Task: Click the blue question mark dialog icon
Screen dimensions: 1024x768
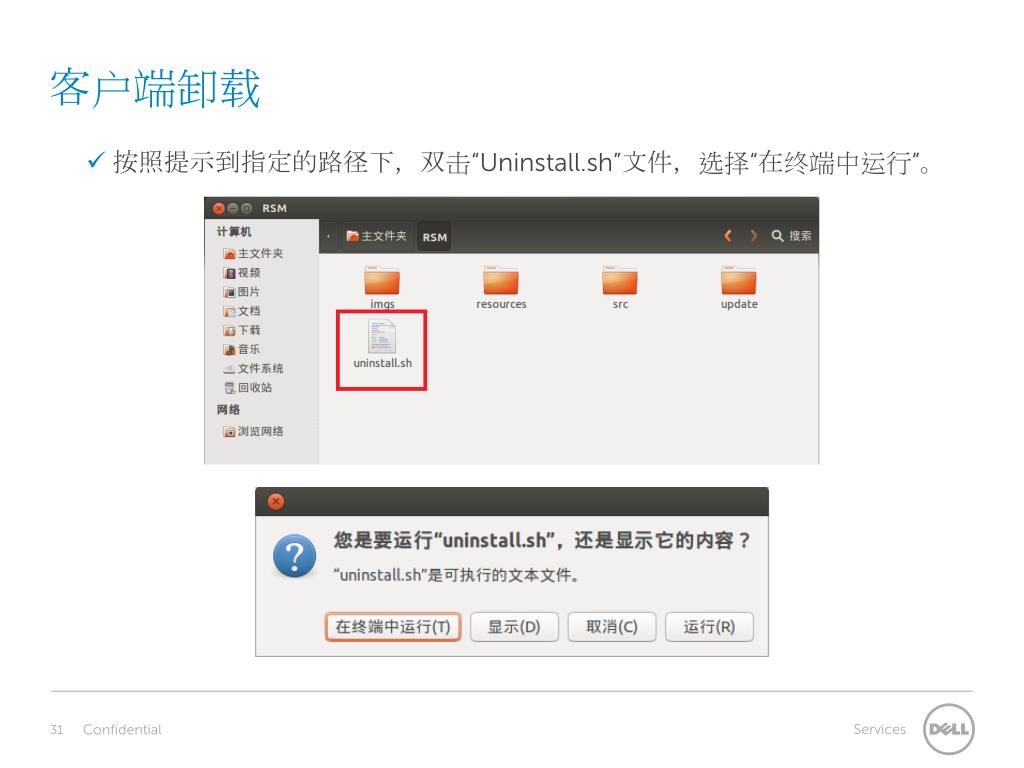Action: (x=295, y=556)
